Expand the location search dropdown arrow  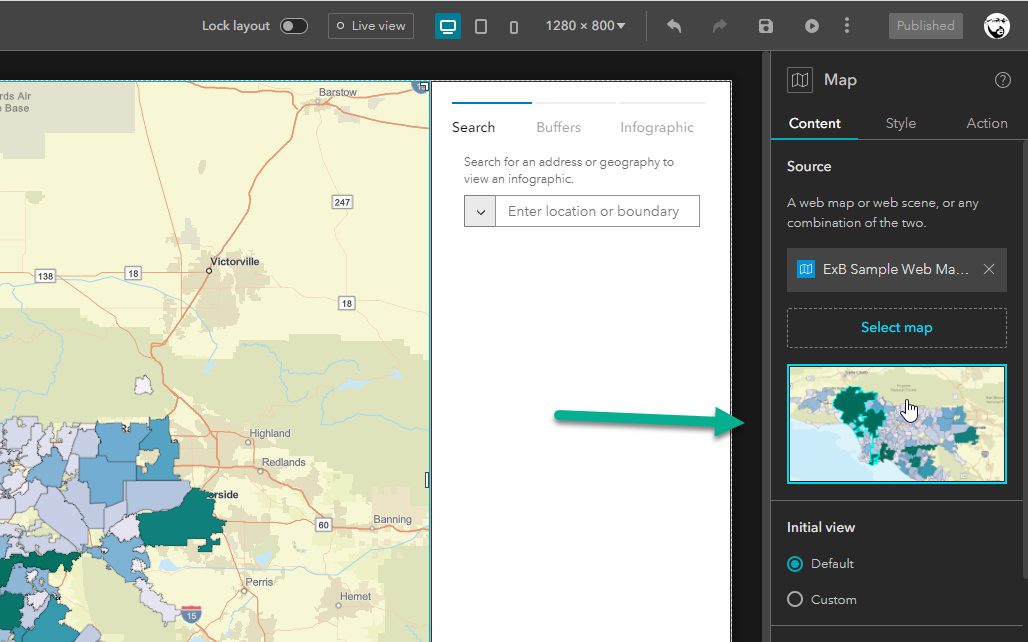click(x=480, y=211)
